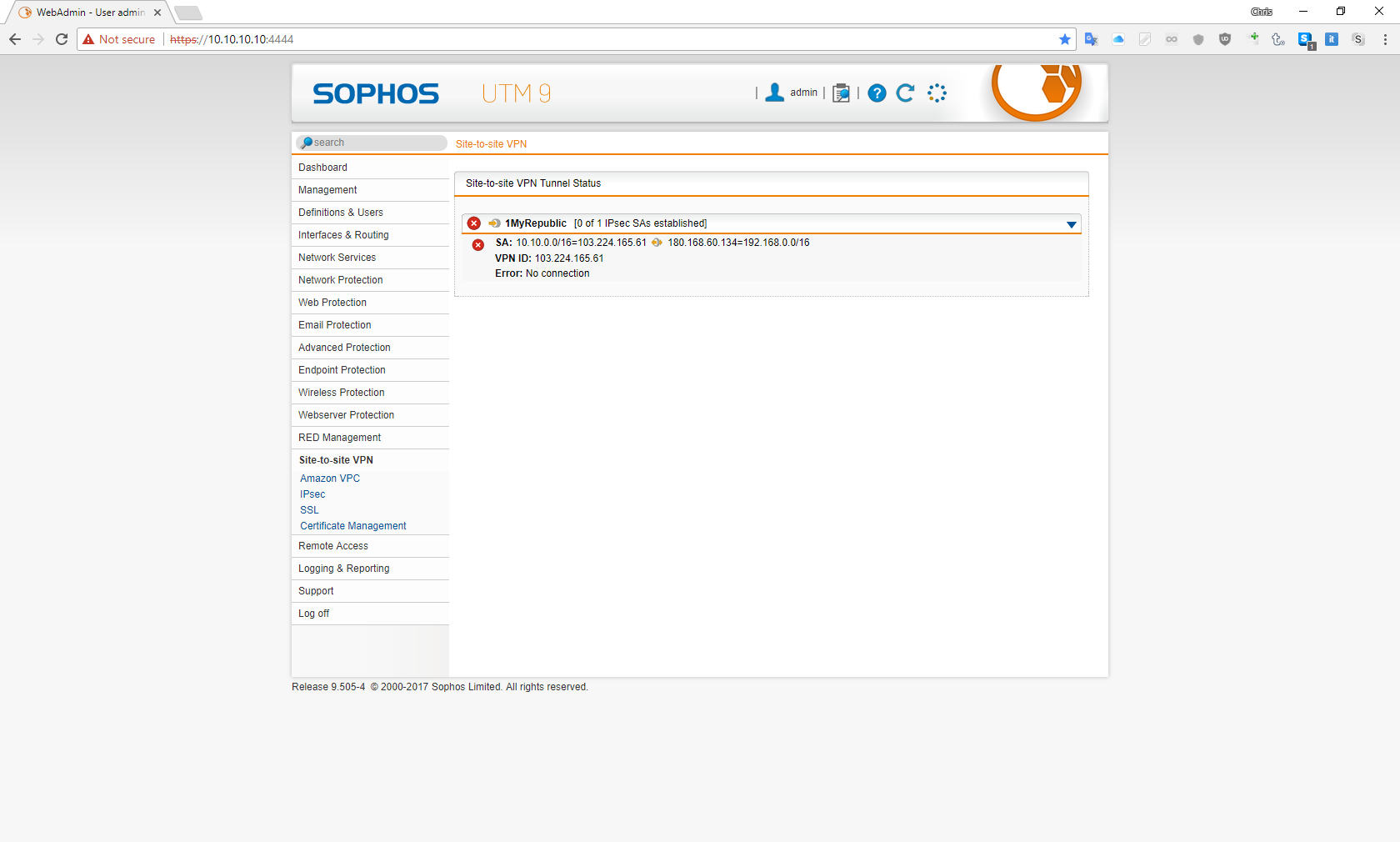Screen dimensions: 1400x842
Task: Click the red error icon beside SA line
Action: 478,245
